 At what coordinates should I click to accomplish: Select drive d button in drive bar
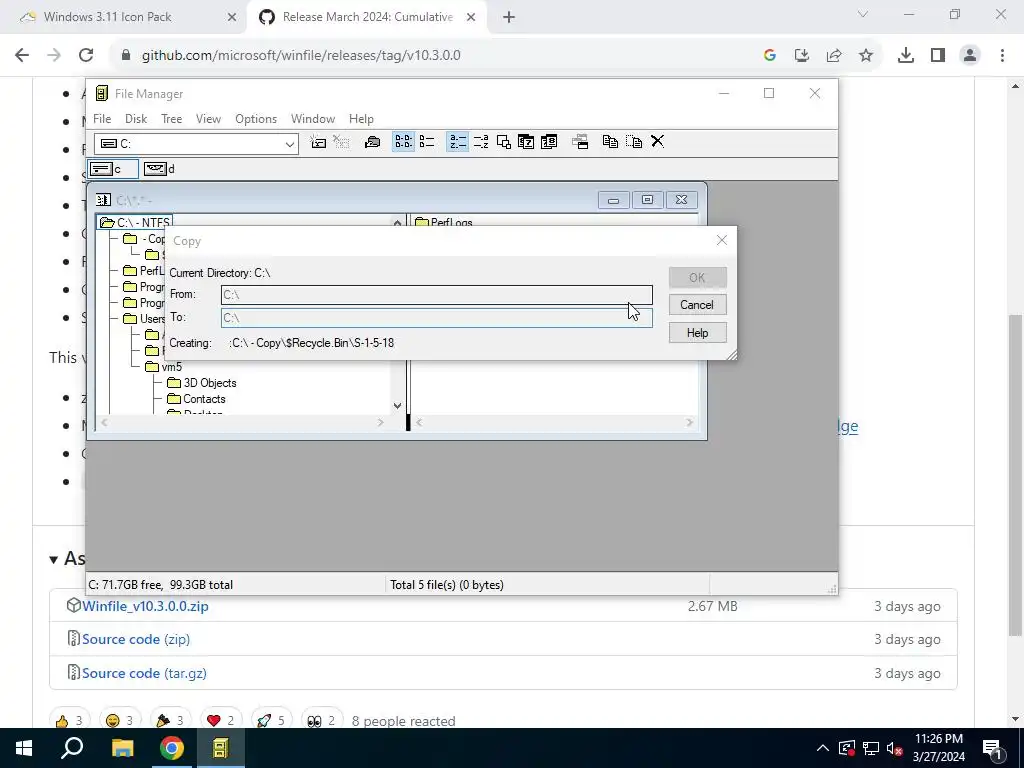159,169
